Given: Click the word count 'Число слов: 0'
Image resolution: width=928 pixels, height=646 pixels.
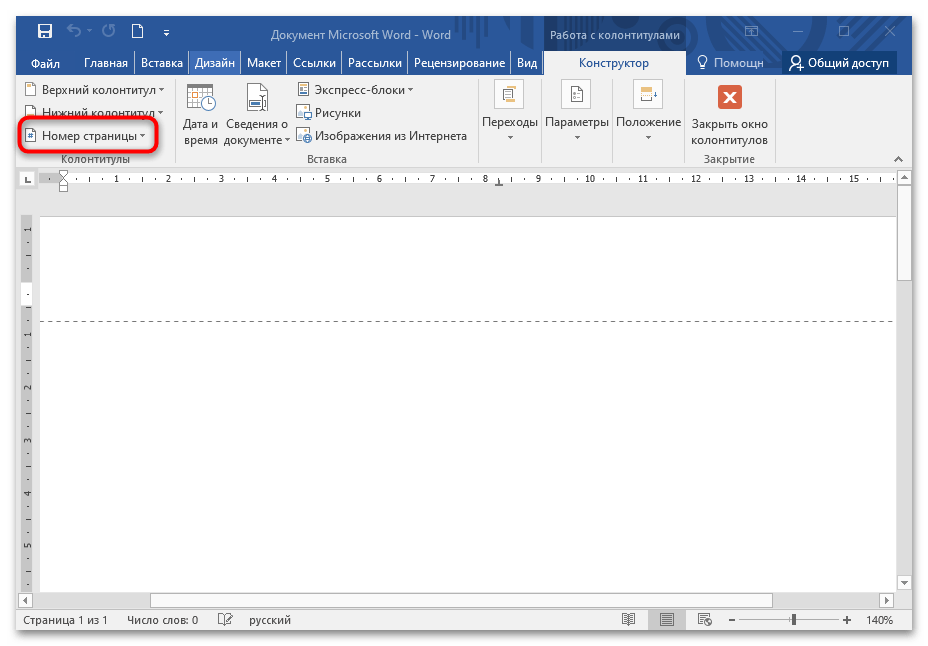Looking at the screenshot, I should pyautogui.click(x=162, y=620).
